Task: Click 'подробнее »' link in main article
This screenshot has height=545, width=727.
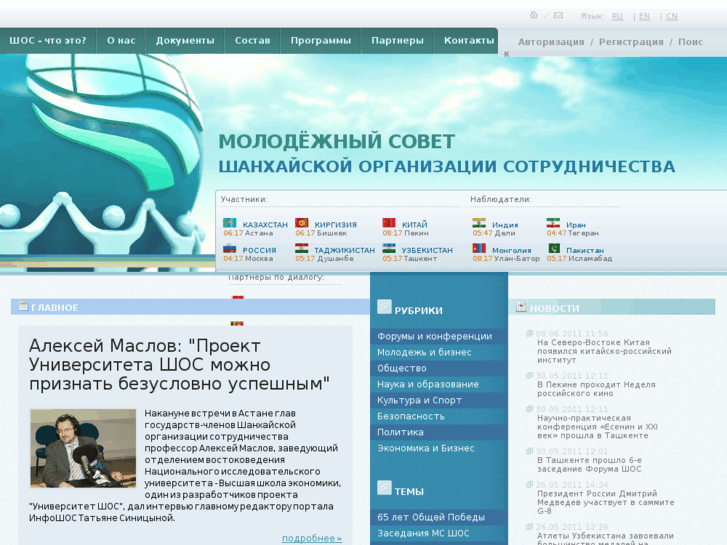Action: pos(312,538)
